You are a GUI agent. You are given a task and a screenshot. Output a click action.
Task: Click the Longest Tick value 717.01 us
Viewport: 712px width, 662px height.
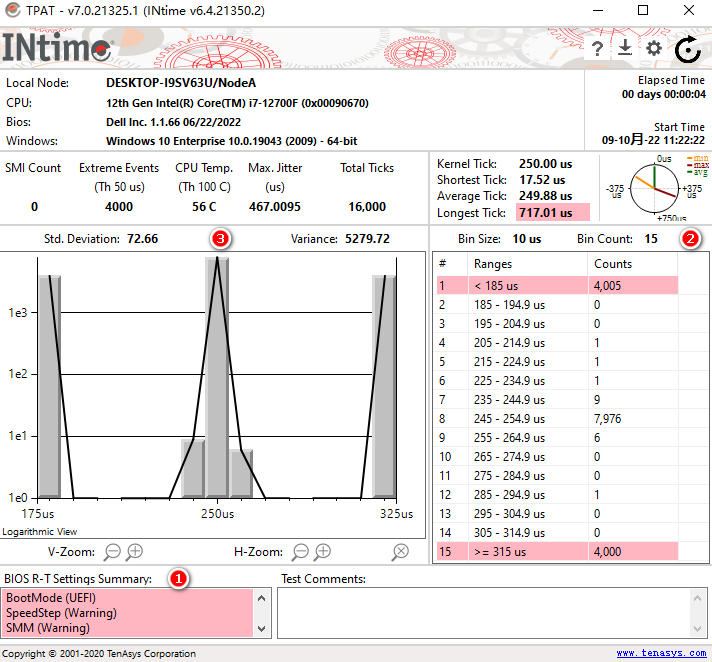(546, 212)
